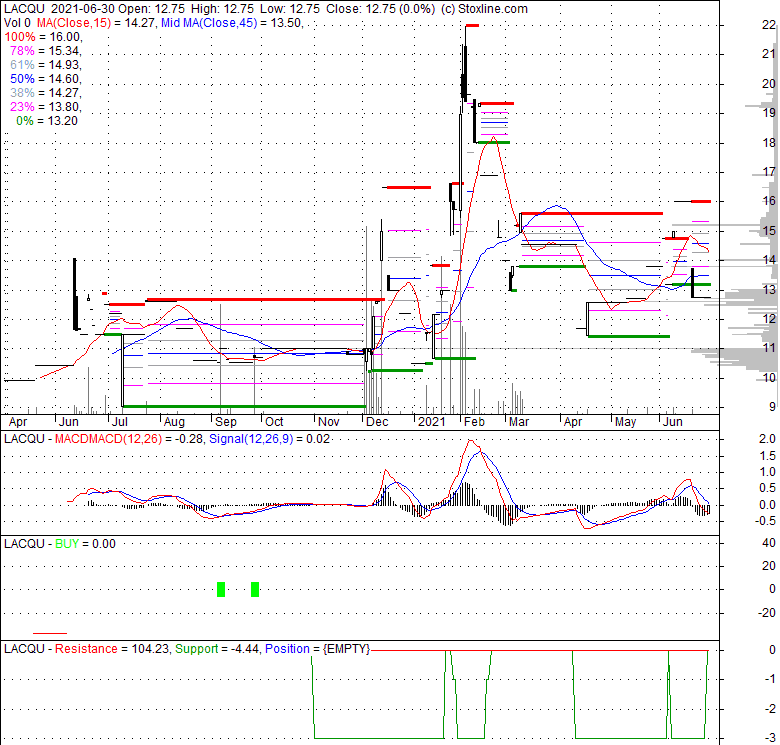Viewport: 780px width, 745px height.
Task: Select the MA(Close,15) = 14.27 legend
Action: (96, 23)
